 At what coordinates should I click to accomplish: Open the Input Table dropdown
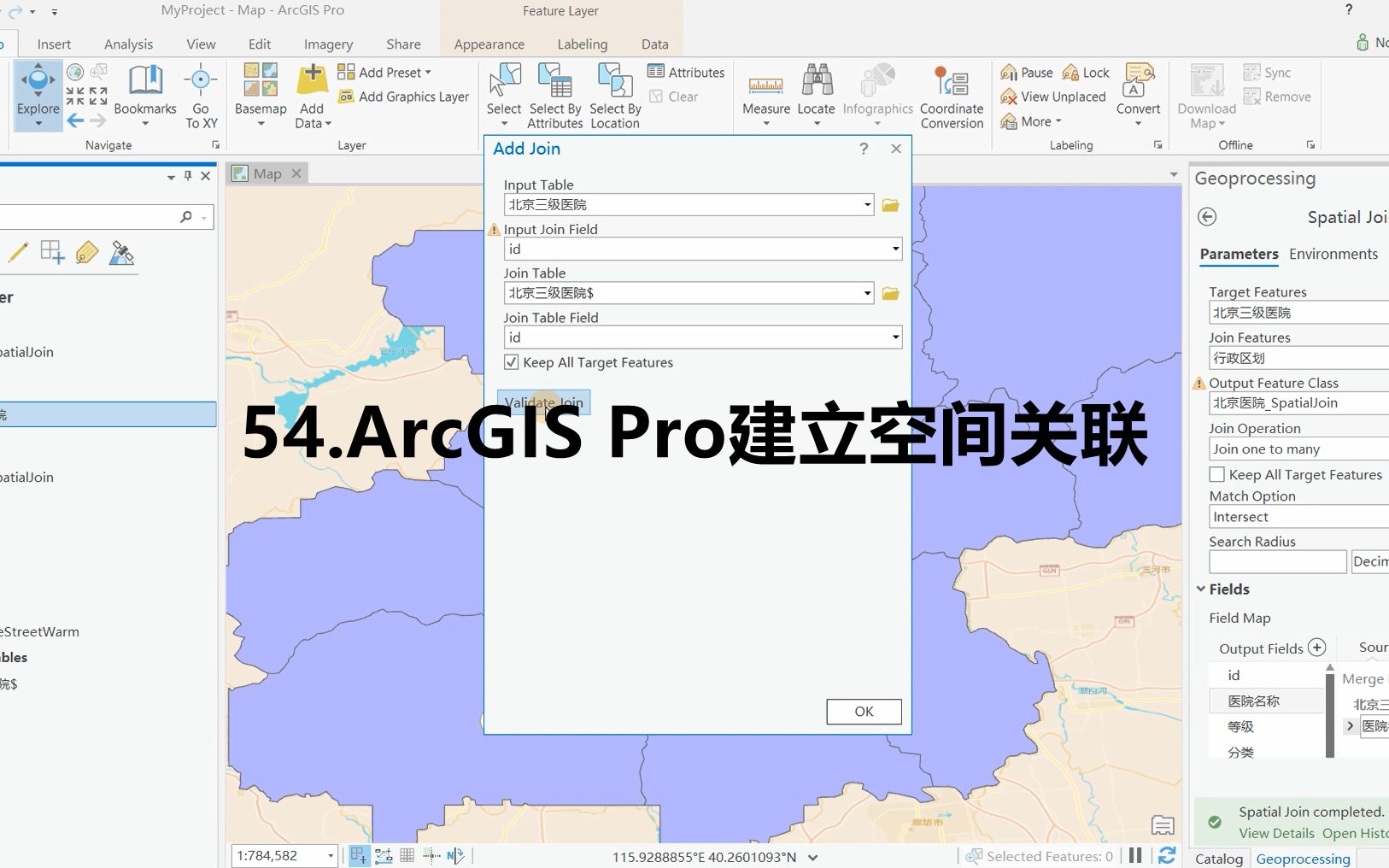coord(867,204)
